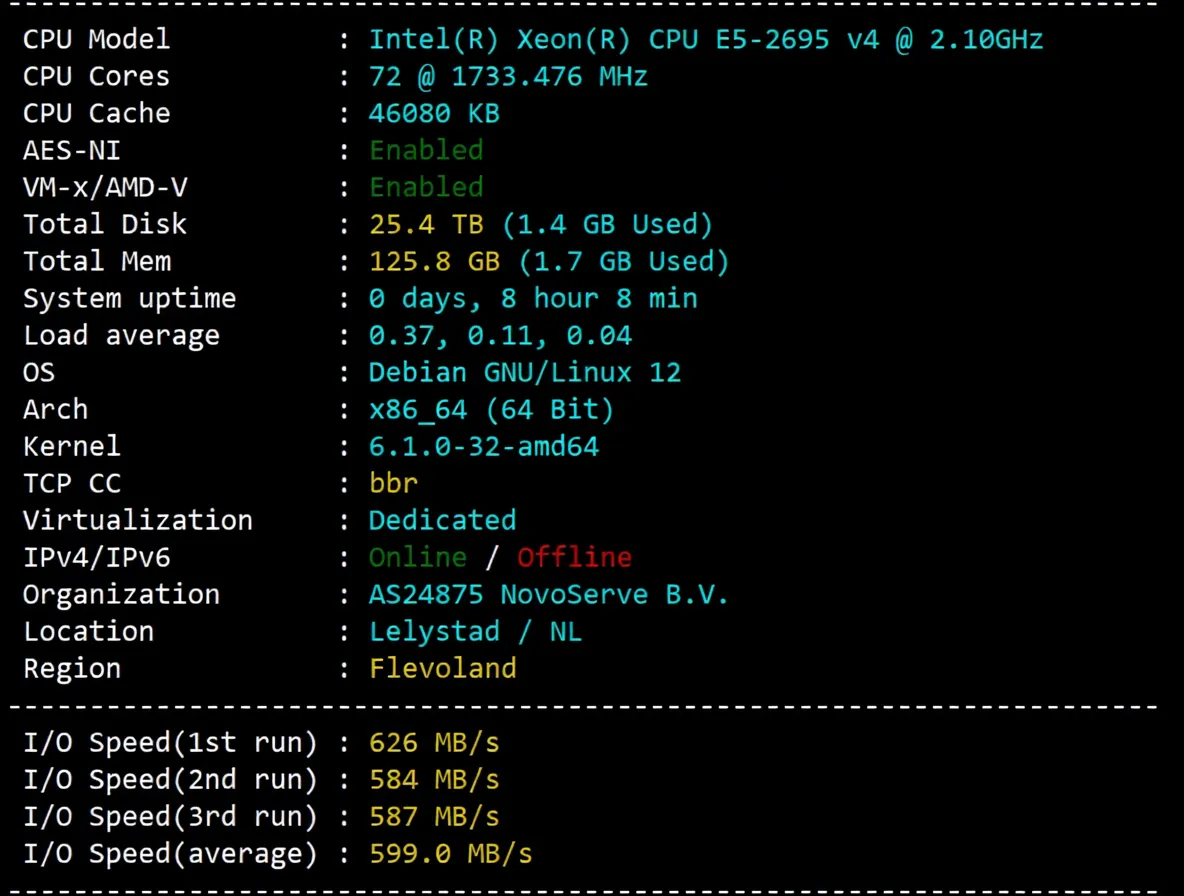This screenshot has height=896, width=1184.
Task: Select the System uptime line
Action: pyautogui.click(x=129, y=298)
